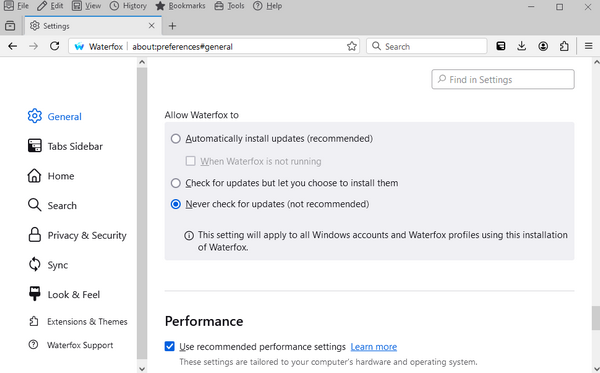Open Search settings category
Screen dimensions: 600x373
pos(52,205)
